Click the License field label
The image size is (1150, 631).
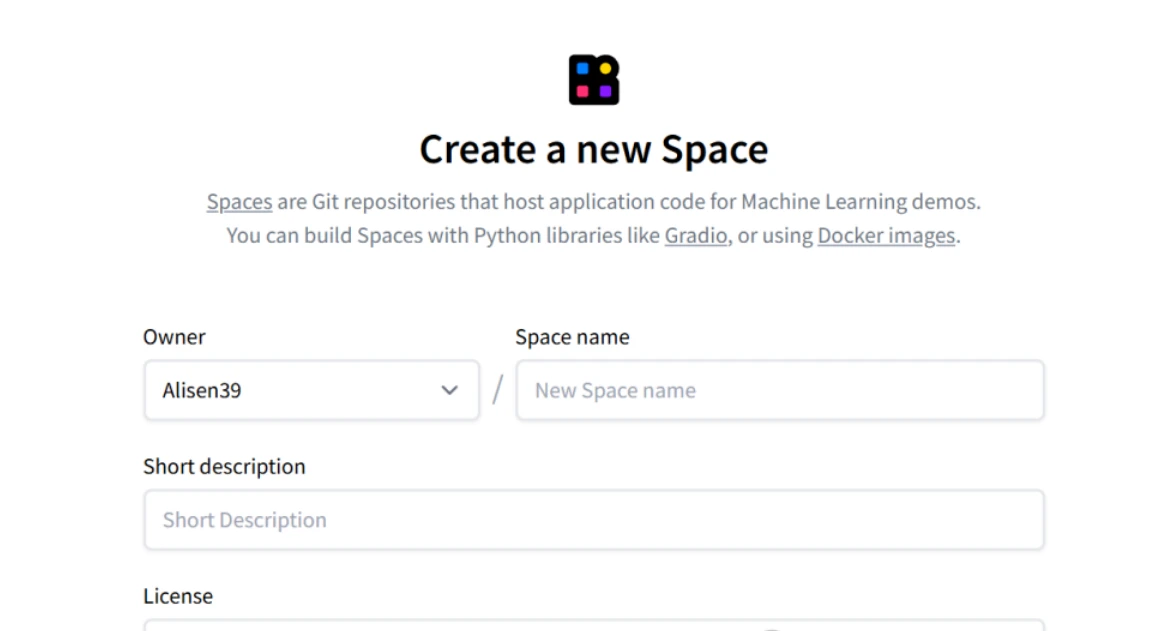click(178, 596)
